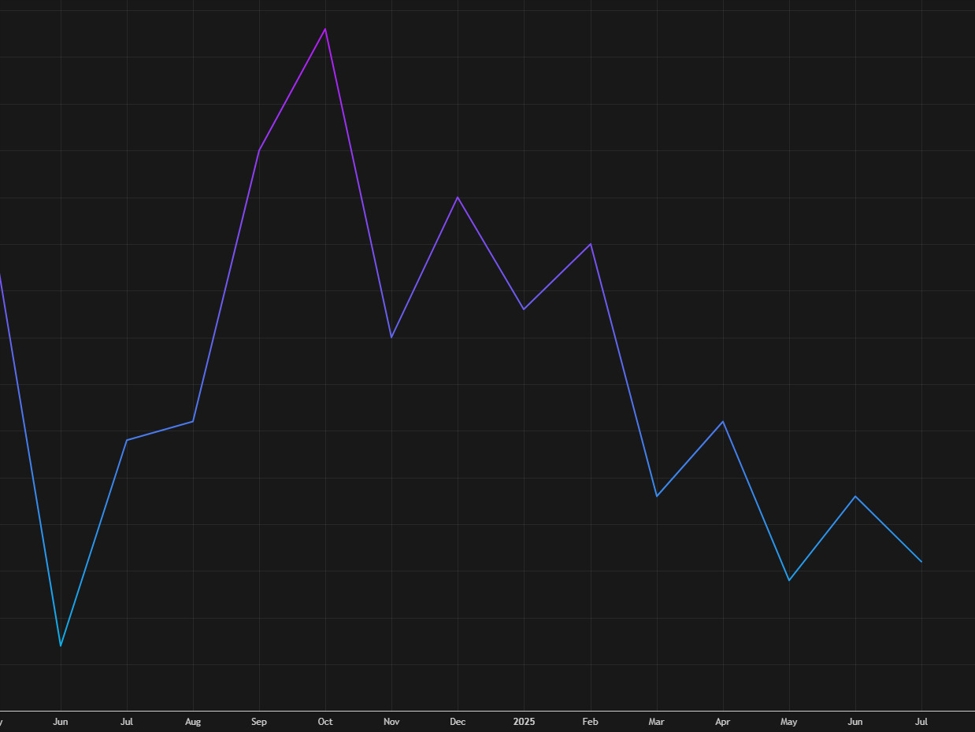Click the line's data point above 2025 label
The width and height of the screenshot is (975, 732).
(524, 308)
